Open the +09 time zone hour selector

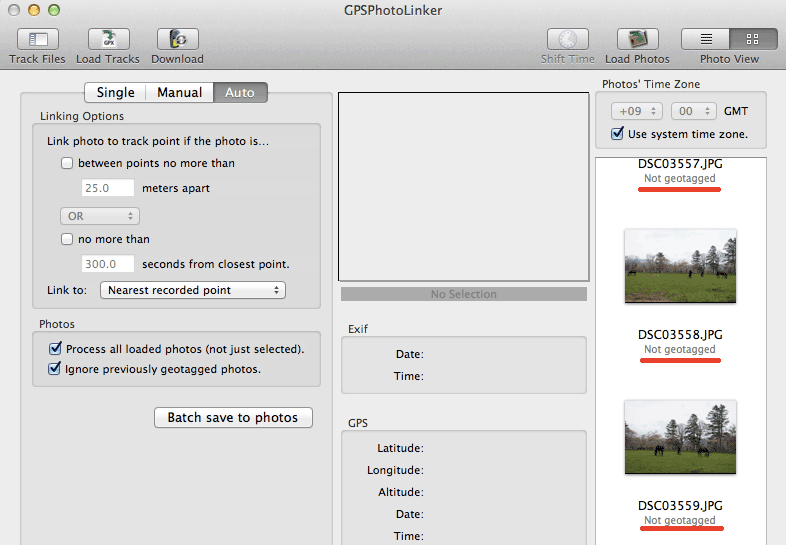(637, 111)
